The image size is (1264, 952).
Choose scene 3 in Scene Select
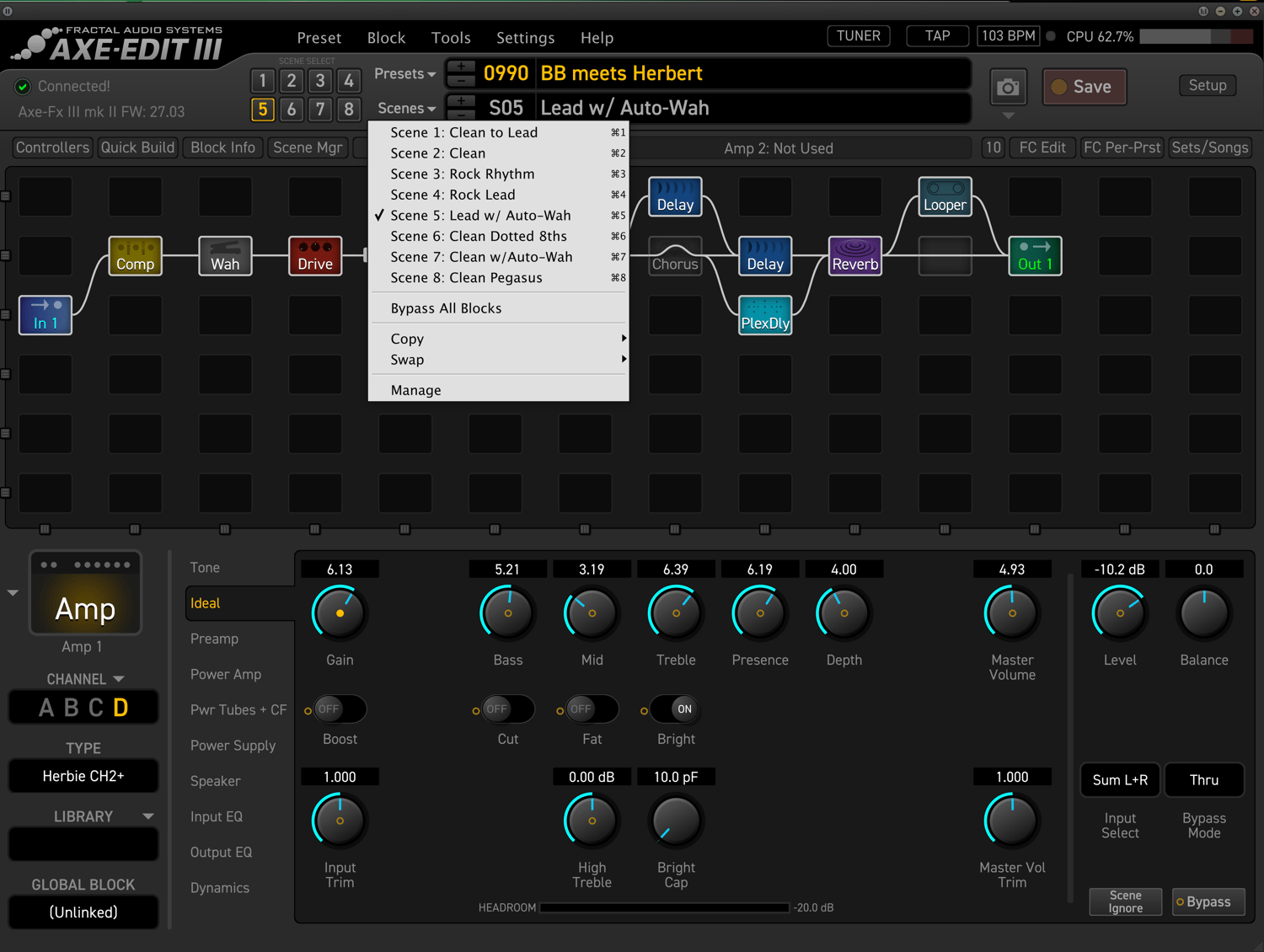coord(320,81)
